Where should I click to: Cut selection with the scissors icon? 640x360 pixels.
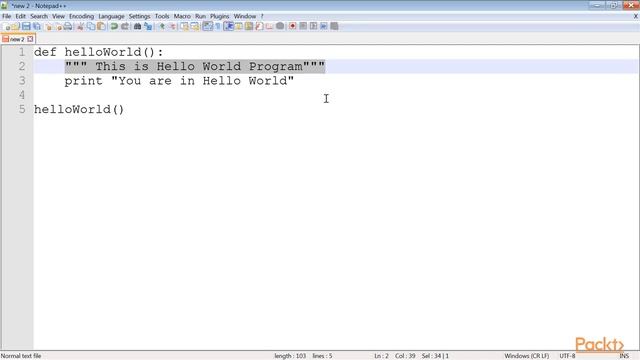coord(80,27)
